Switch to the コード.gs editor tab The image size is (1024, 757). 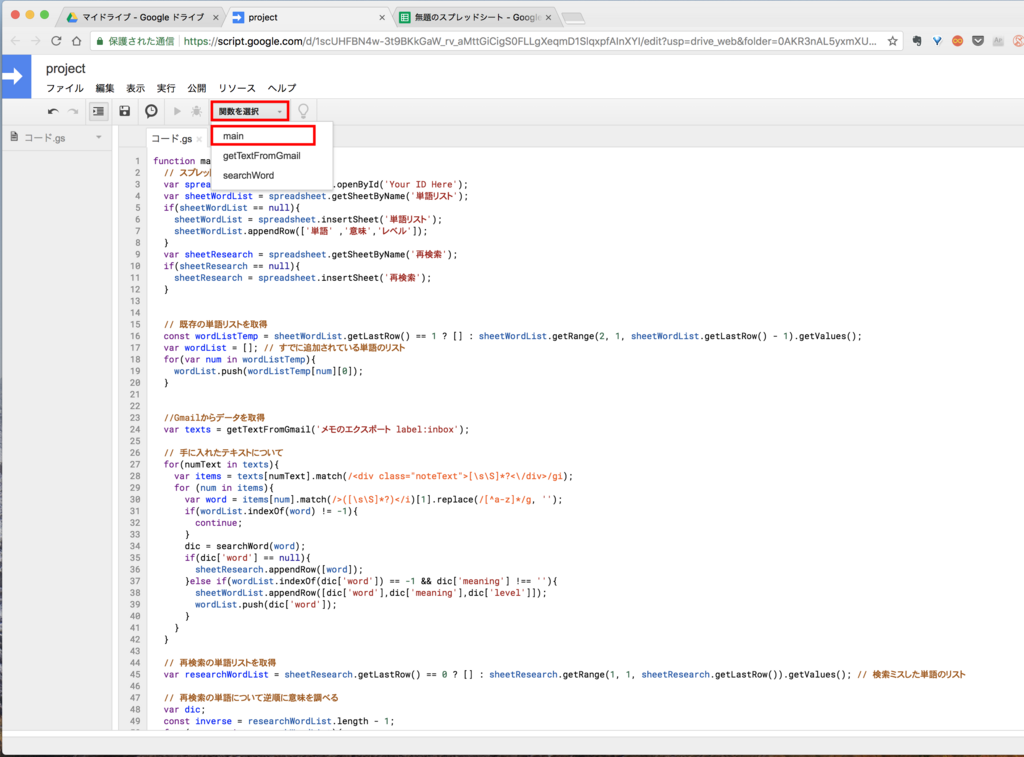point(171,138)
